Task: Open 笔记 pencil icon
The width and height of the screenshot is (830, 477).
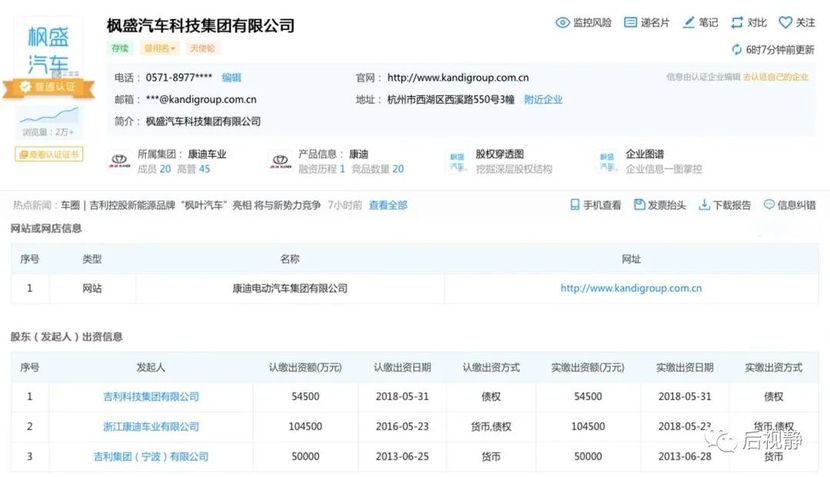Action: (688, 22)
